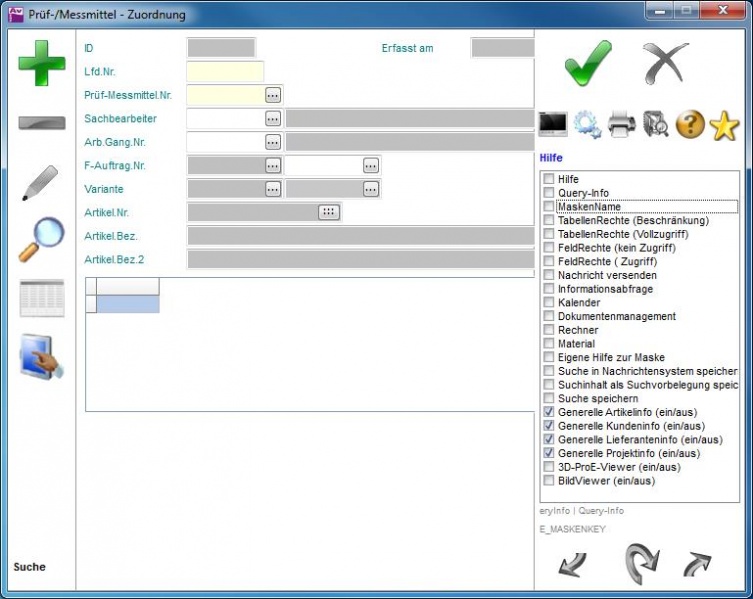Screen dimensions: 753x599
Task: Click the green checkmark confirm icon
Action: 587,64
